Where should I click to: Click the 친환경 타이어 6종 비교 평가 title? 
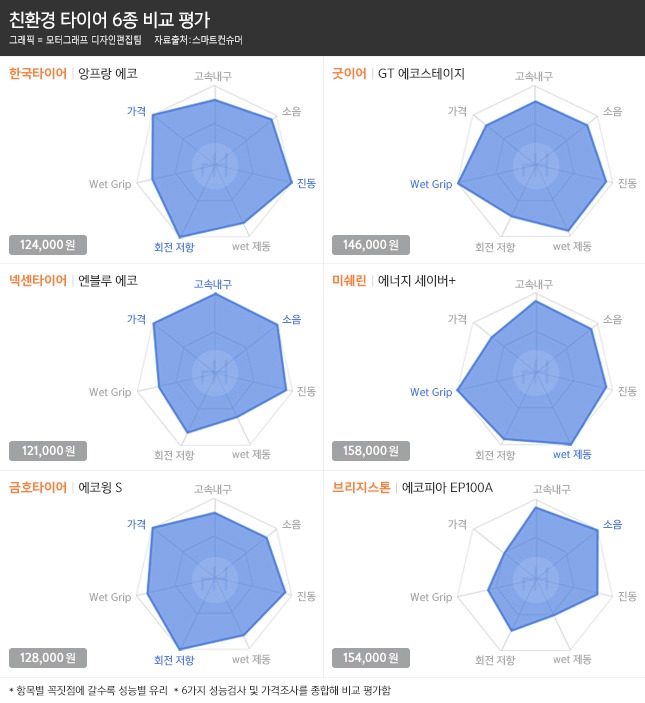pyautogui.click(x=110, y=20)
